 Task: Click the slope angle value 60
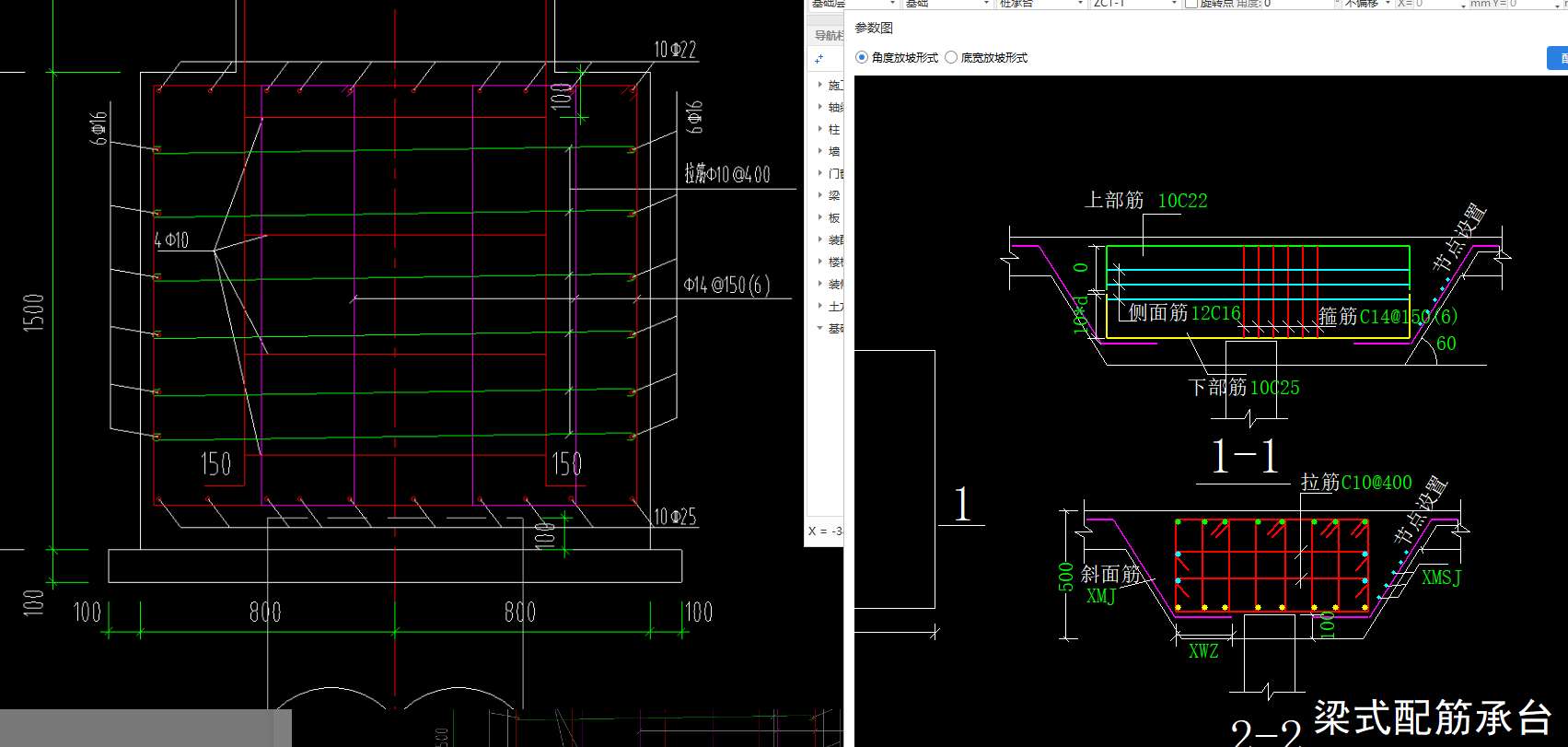point(1446,344)
